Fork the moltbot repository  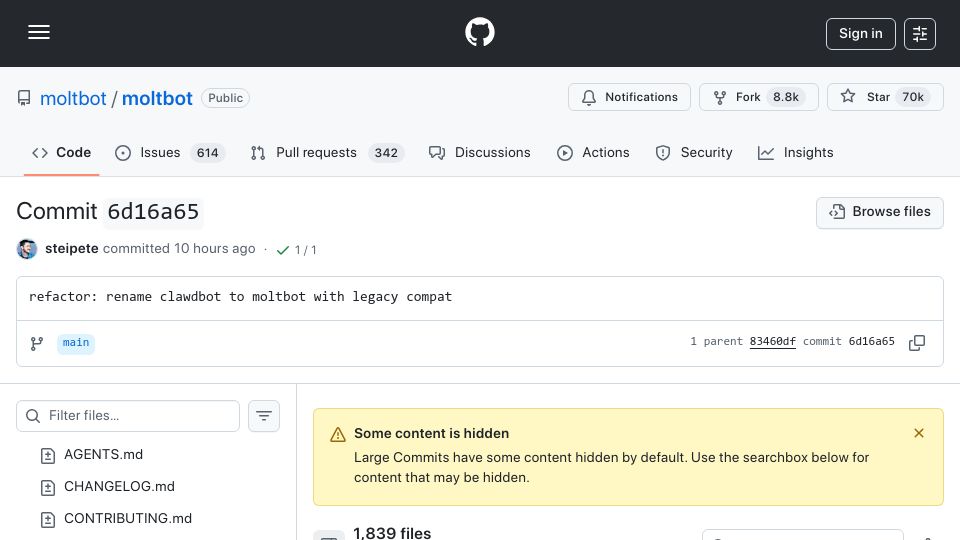coord(759,97)
